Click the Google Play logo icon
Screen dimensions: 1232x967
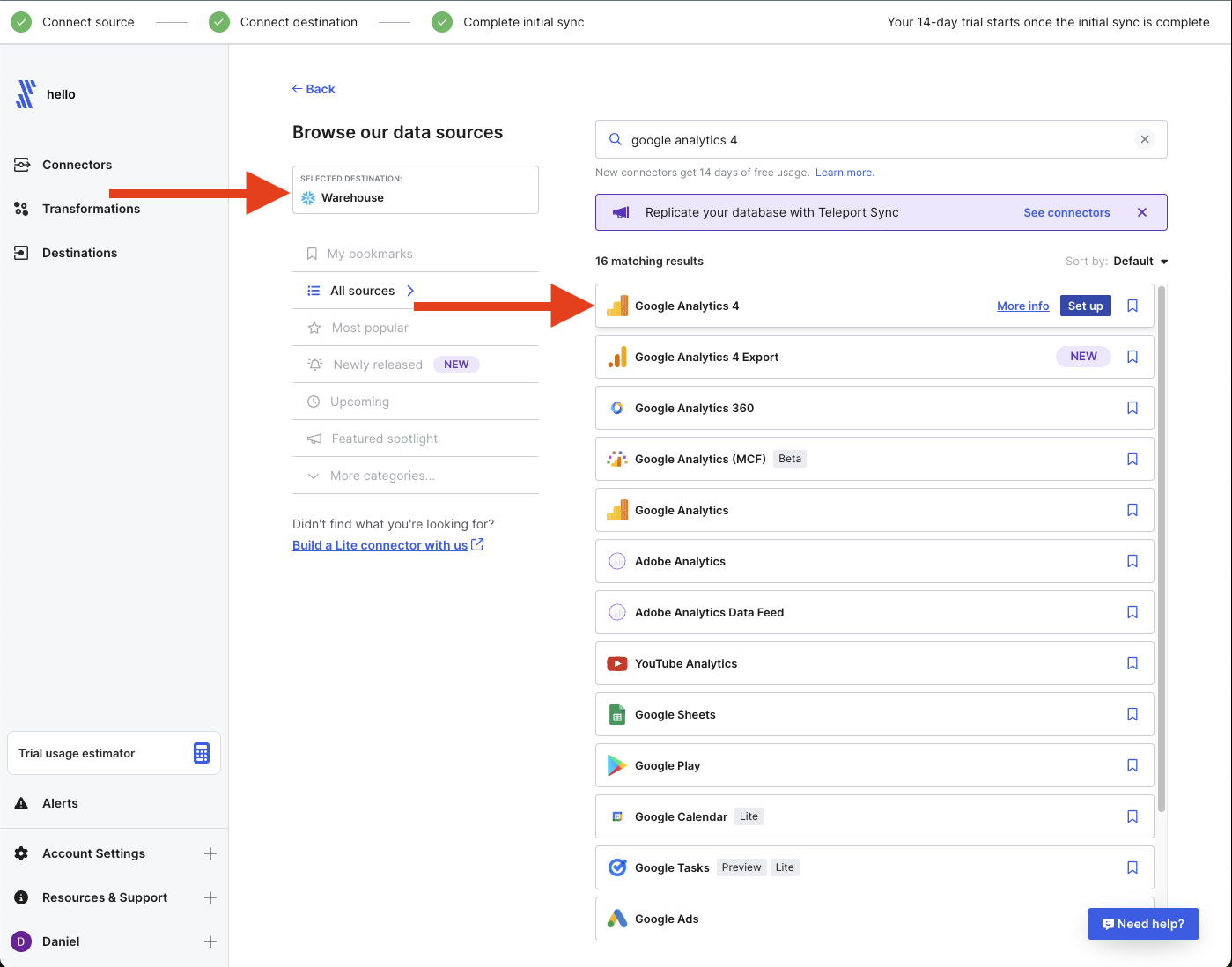pyautogui.click(x=617, y=765)
